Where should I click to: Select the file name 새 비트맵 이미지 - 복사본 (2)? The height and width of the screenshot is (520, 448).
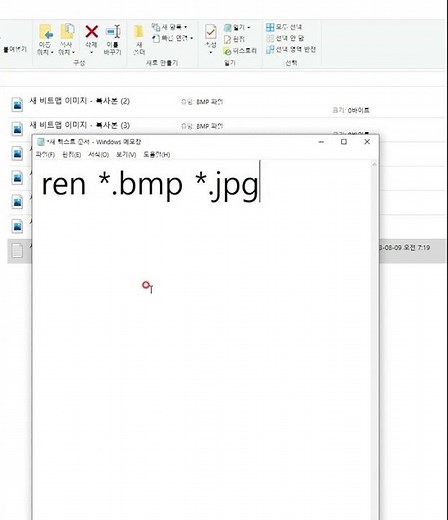click(80, 101)
